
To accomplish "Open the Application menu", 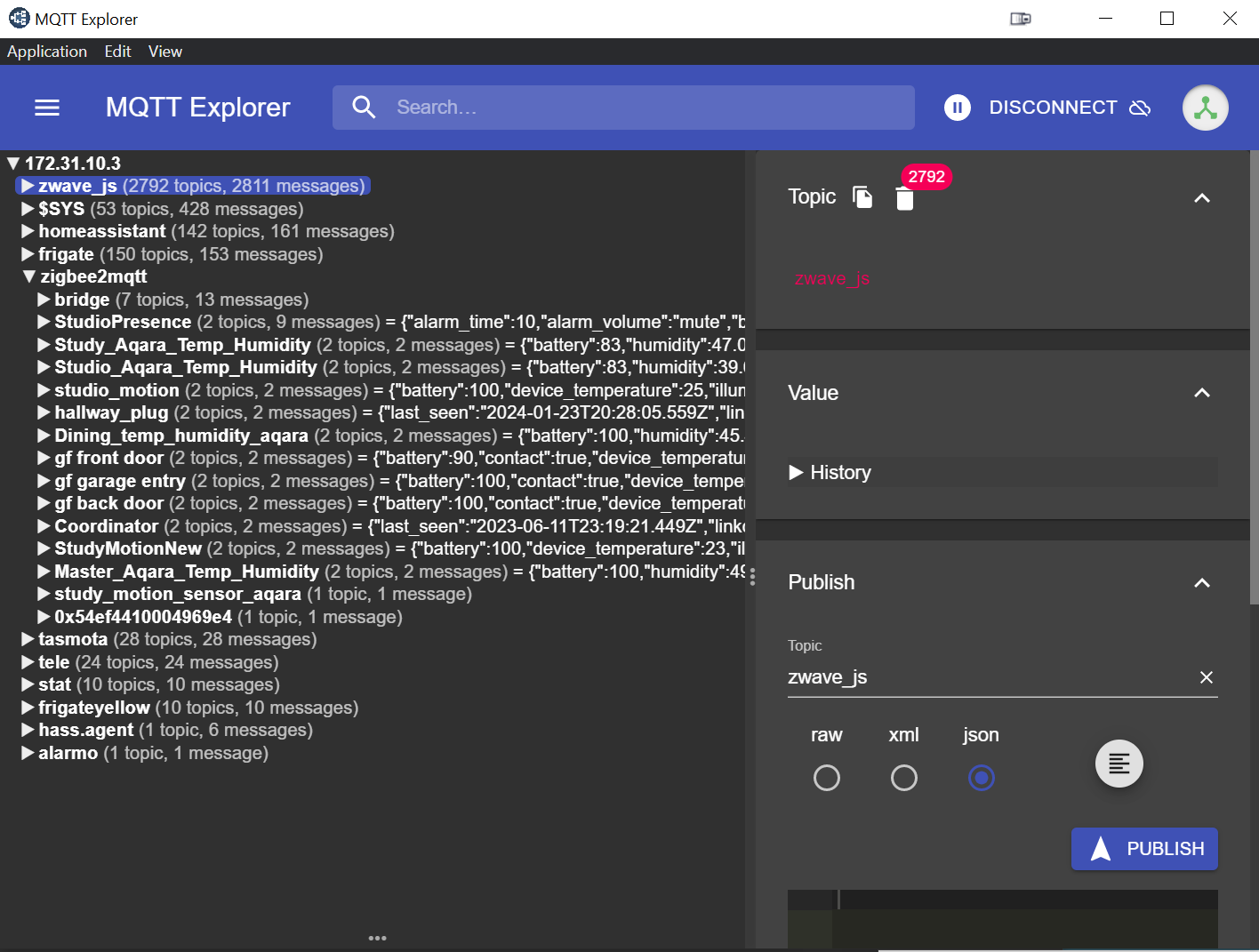I will (47, 52).
